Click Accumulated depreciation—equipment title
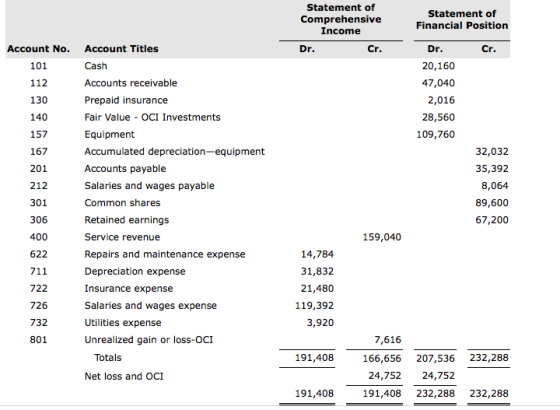Image resolution: width=560 pixels, height=410 pixels. coord(175,152)
